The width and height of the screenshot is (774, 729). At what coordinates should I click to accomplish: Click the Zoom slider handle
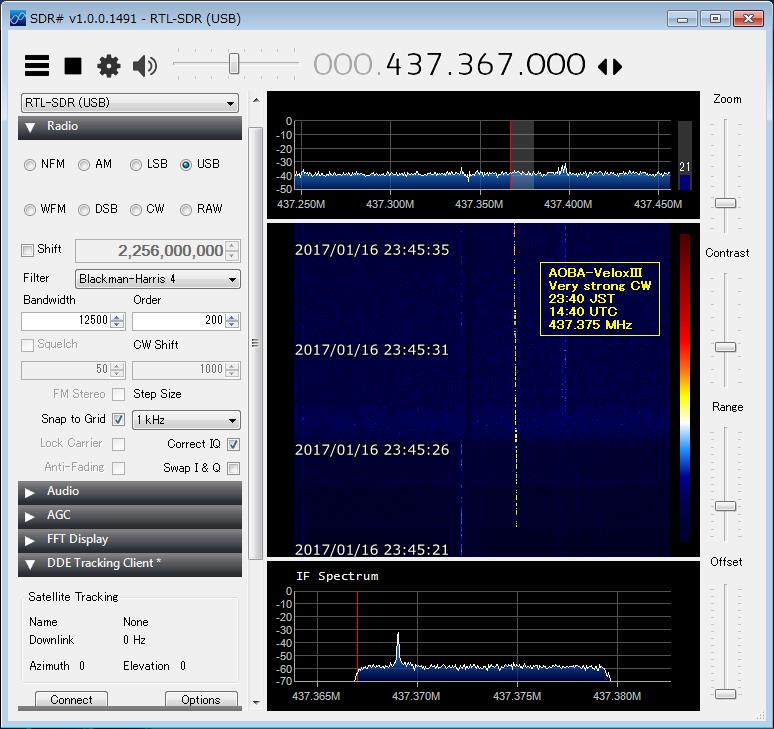click(726, 203)
